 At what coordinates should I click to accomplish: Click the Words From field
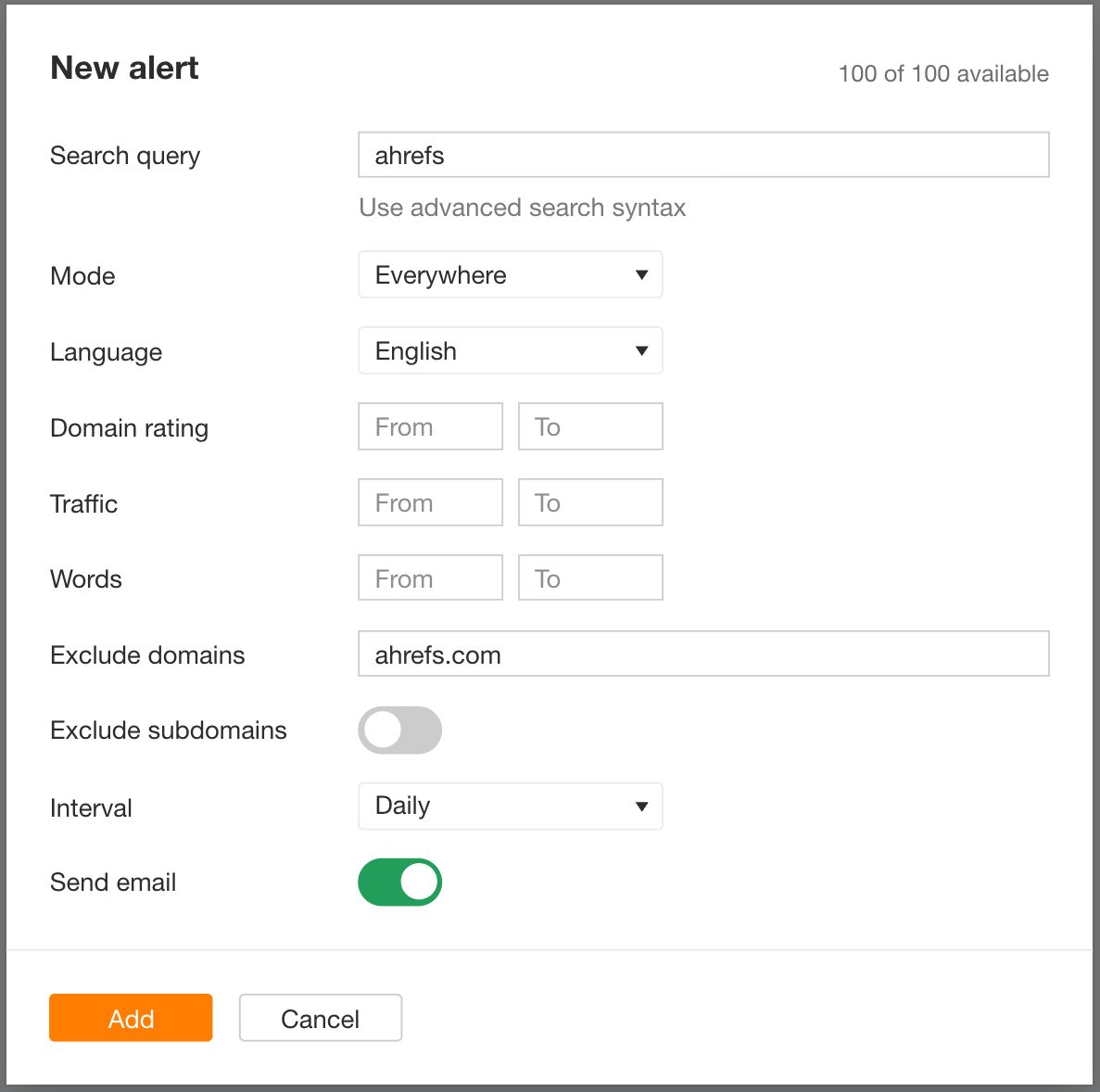click(x=429, y=577)
